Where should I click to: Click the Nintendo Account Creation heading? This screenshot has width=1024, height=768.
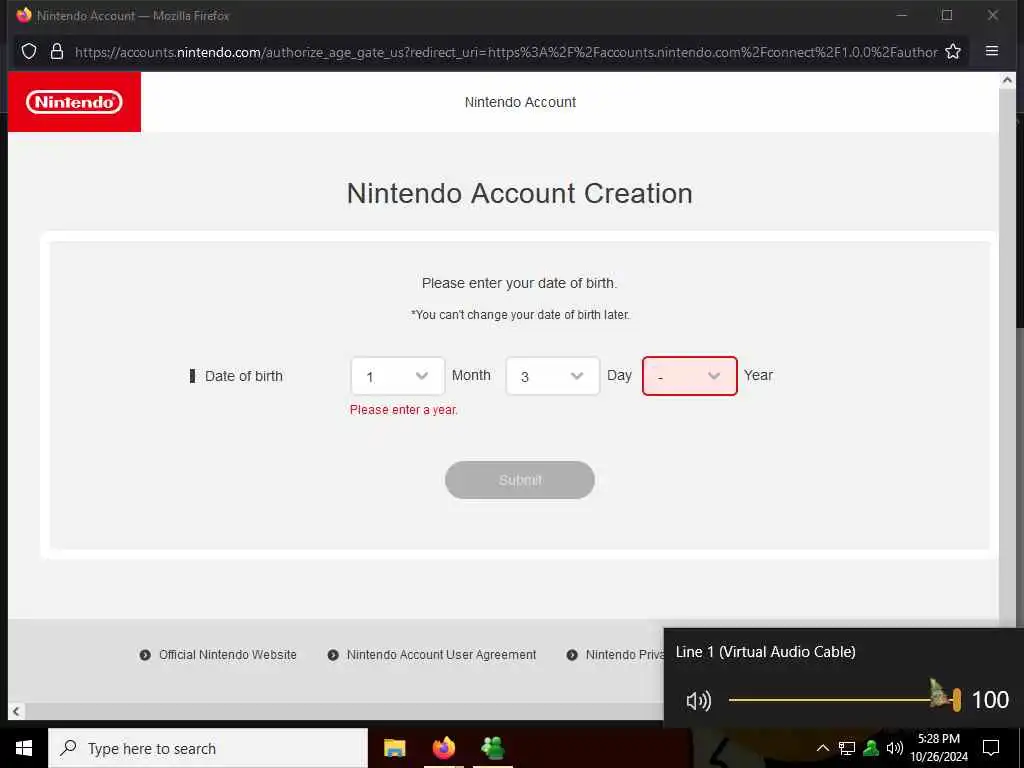click(519, 193)
